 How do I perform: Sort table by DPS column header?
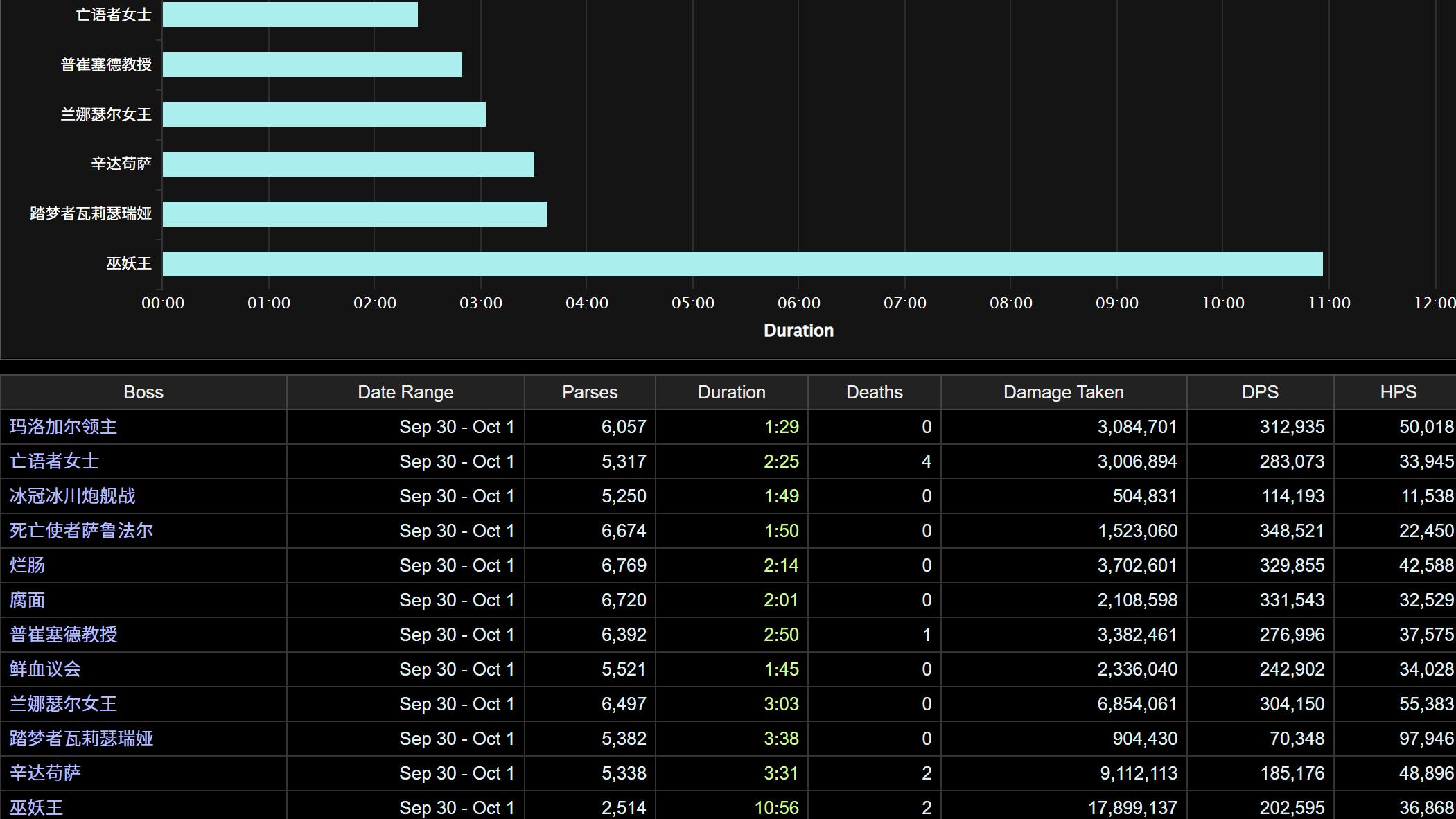[x=1259, y=392]
